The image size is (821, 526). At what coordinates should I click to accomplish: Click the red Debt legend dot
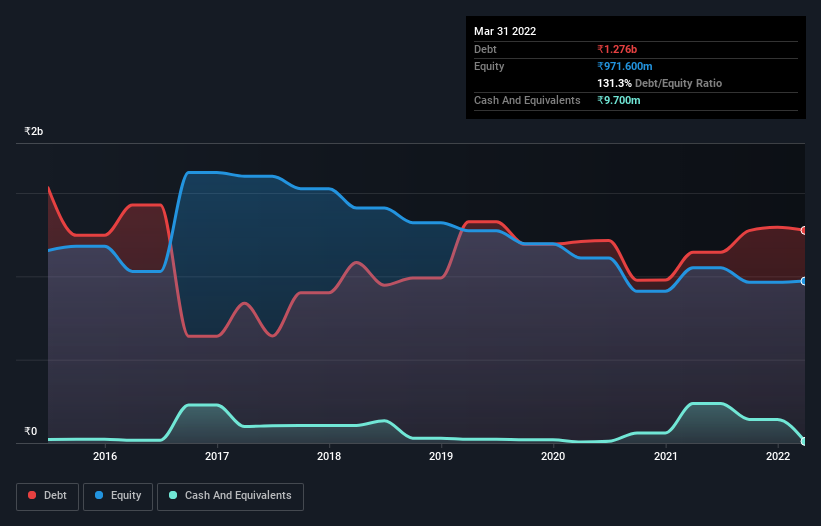[32, 495]
